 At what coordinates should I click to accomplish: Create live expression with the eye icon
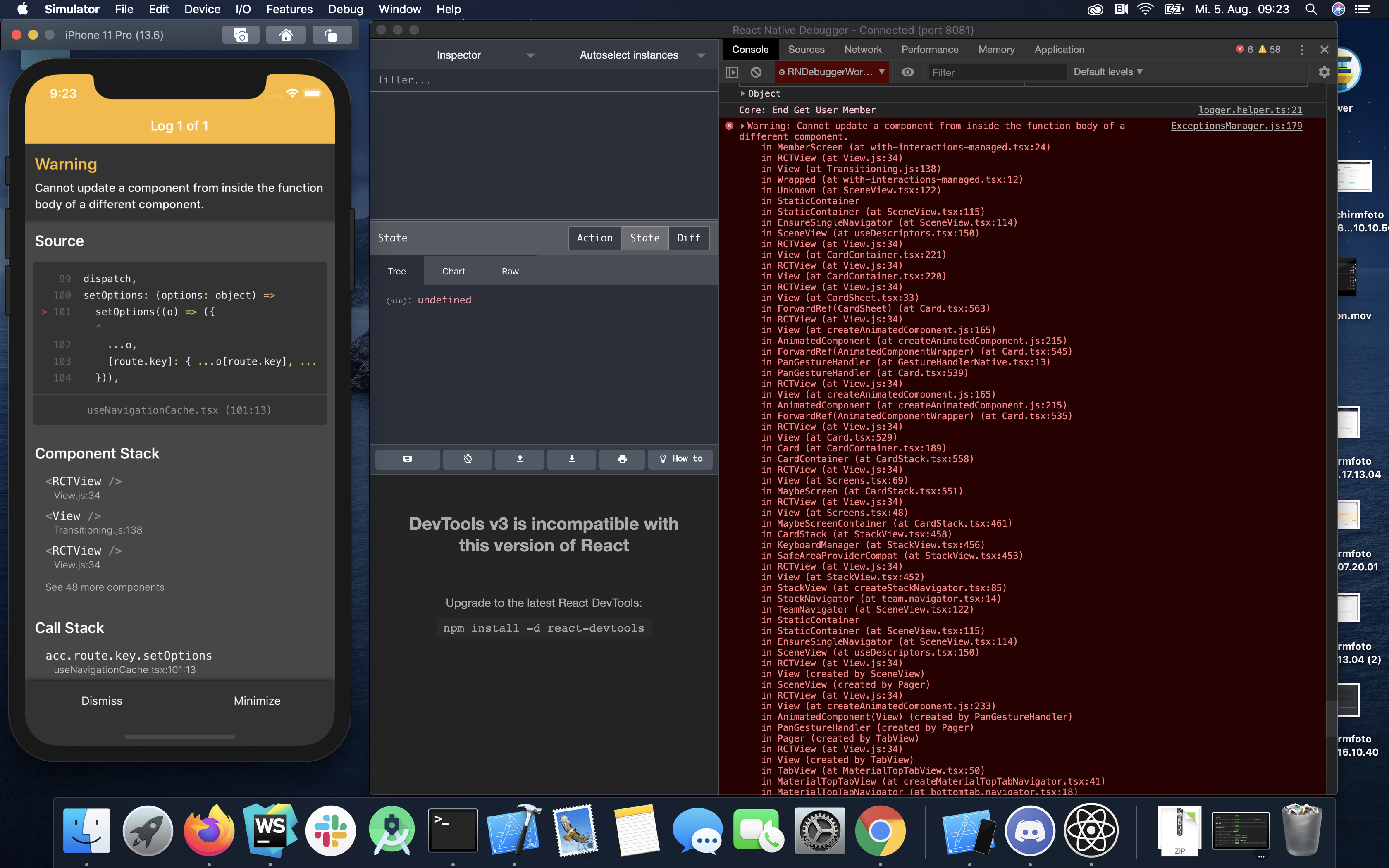tap(907, 72)
